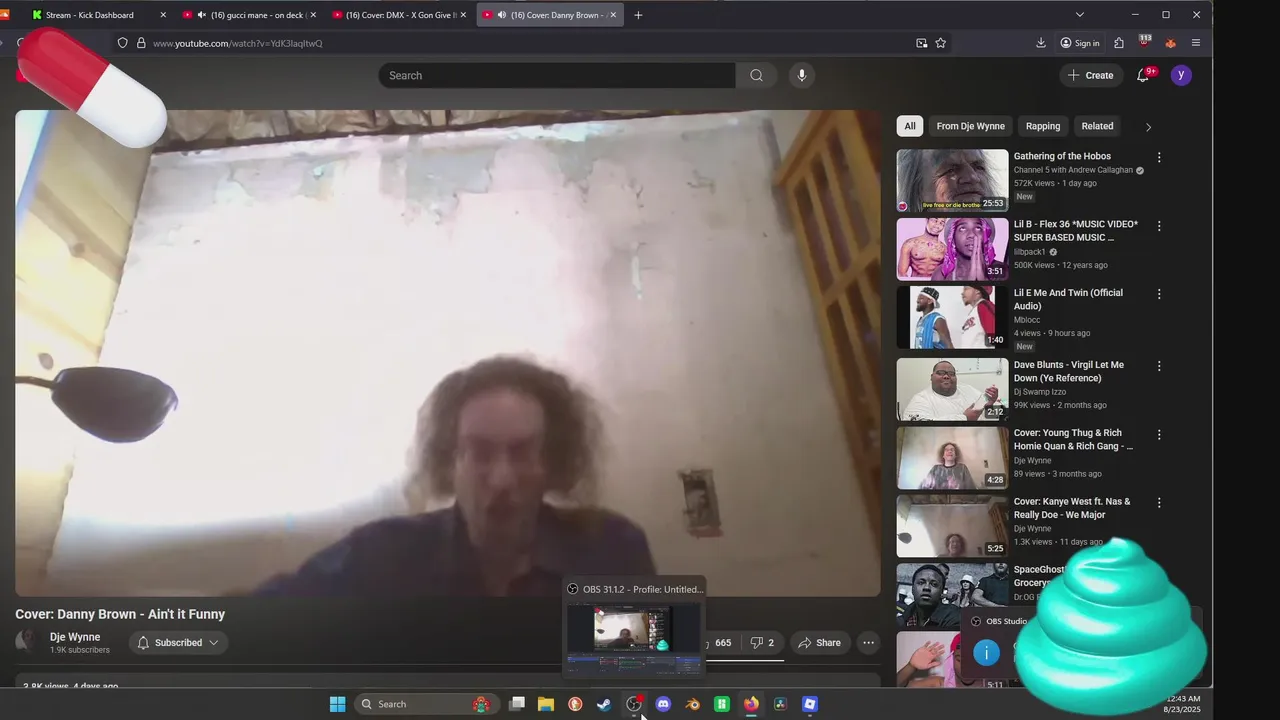
Task: Open Cover: Kanye West We Major thumbnail
Action: point(952,526)
